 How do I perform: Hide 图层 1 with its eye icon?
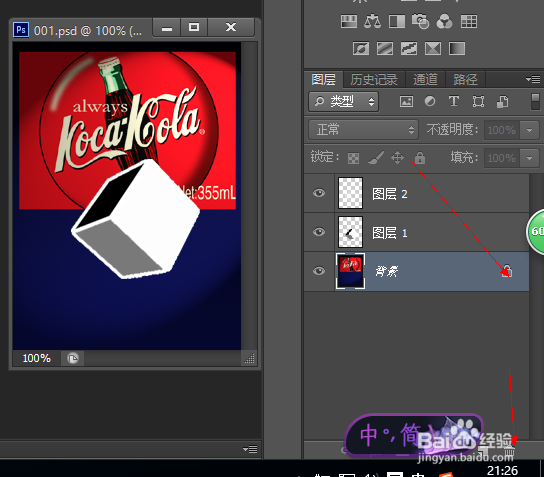[319, 232]
